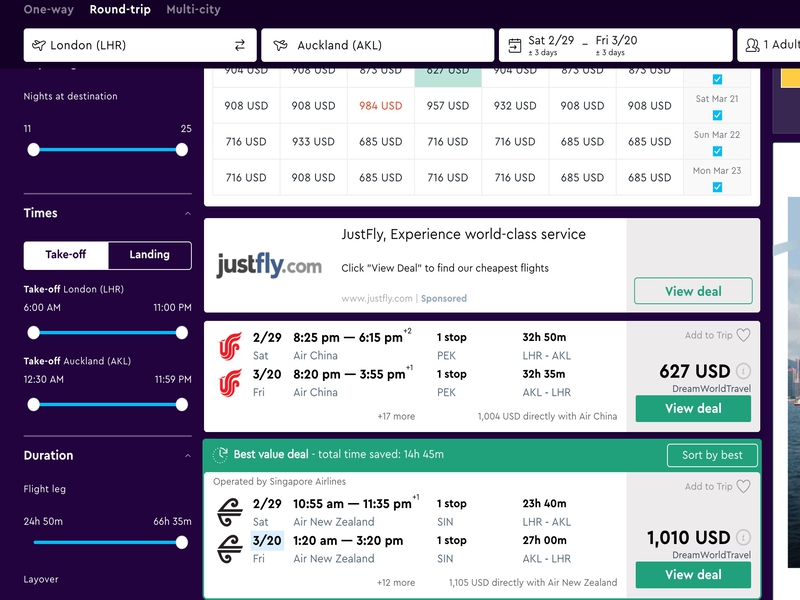Select the 932 USD price cell

[515, 106]
